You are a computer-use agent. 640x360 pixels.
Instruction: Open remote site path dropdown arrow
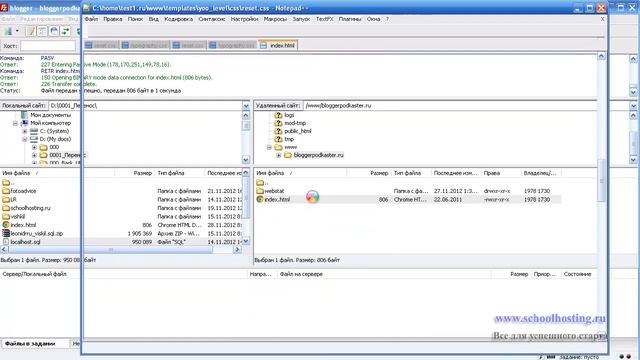pyautogui.click(x=633, y=106)
